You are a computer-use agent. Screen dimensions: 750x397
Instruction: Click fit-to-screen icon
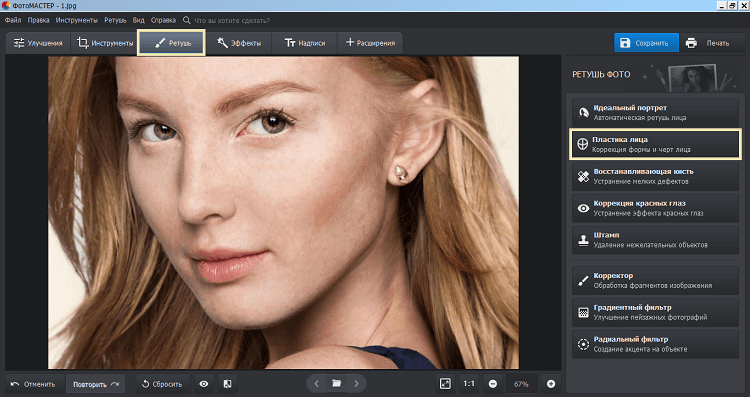coord(445,384)
